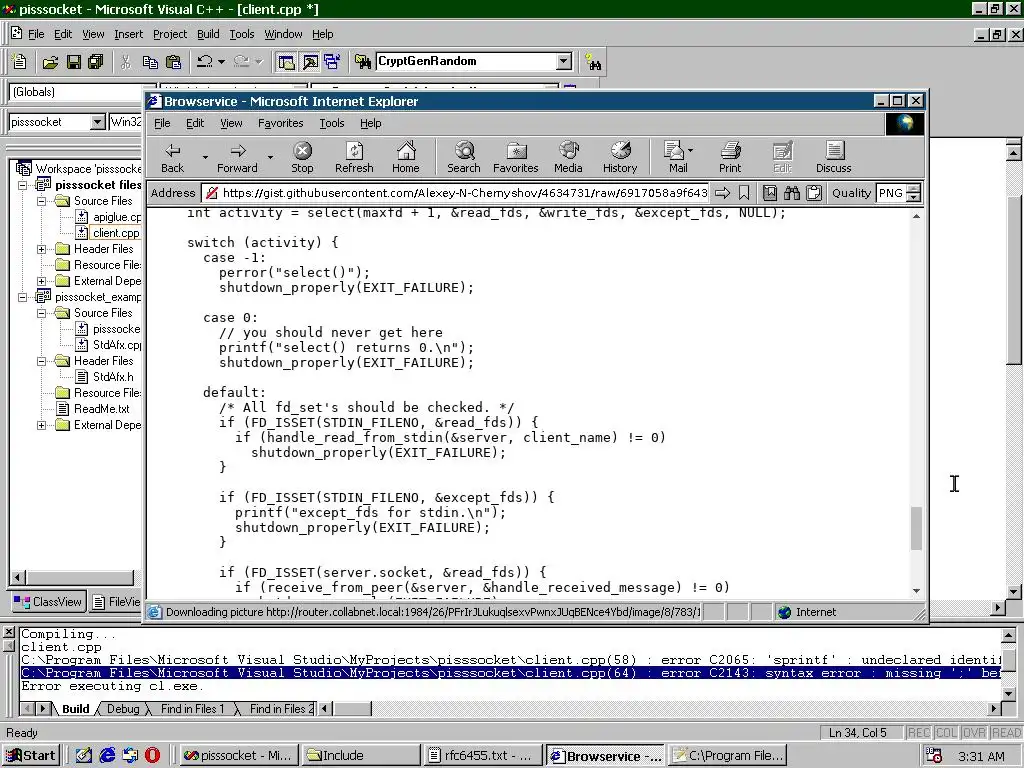Click the browser vertical scrollbar thumb

[916, 528]
